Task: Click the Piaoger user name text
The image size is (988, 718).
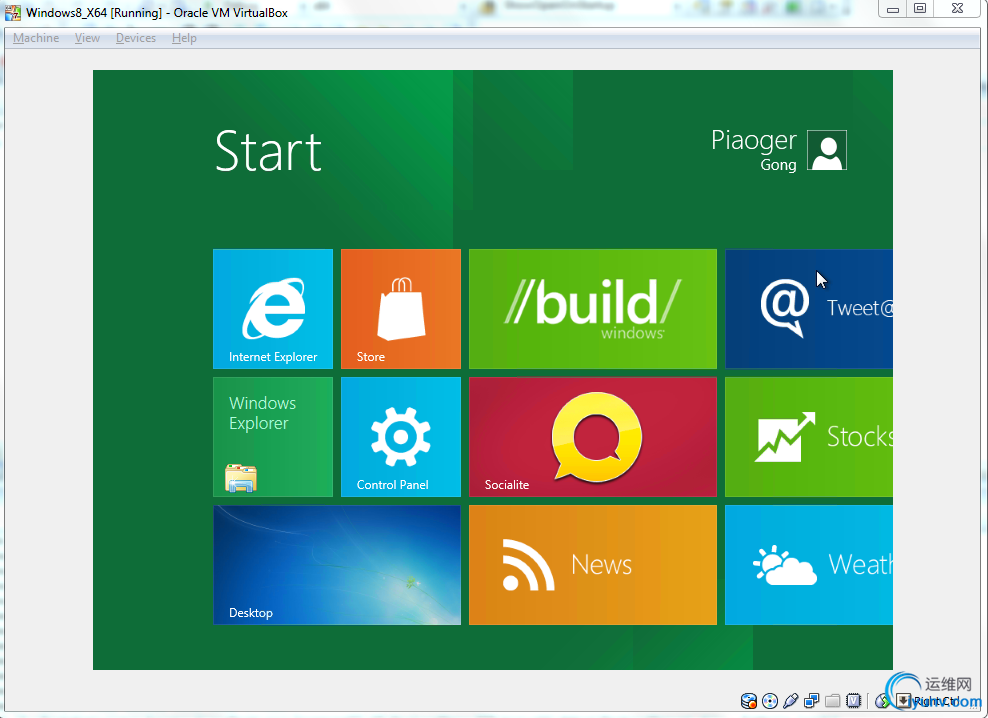Action: pos(754,140)
